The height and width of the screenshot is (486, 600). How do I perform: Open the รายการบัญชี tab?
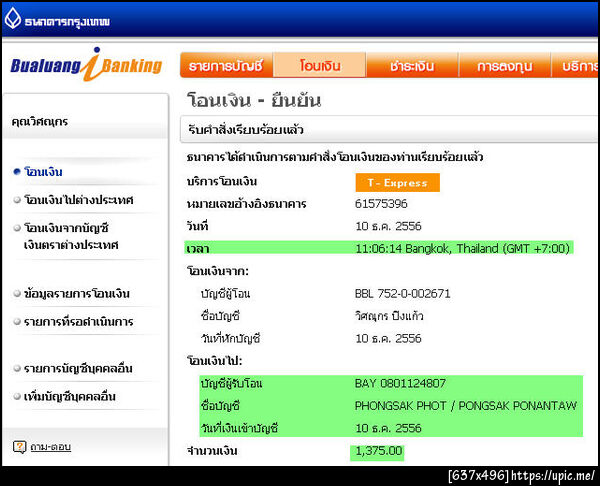coord(226,65)
